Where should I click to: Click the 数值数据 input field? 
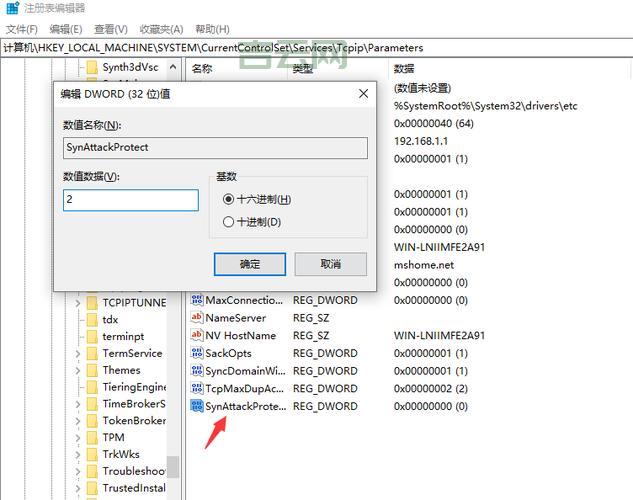[x=131, y=200]
